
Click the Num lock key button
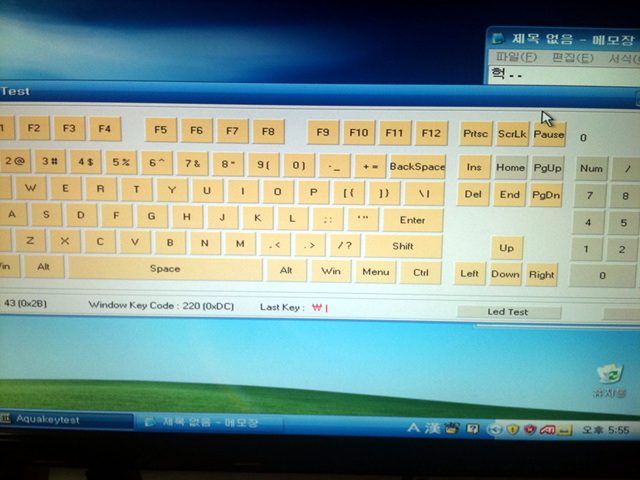(591, 168)
